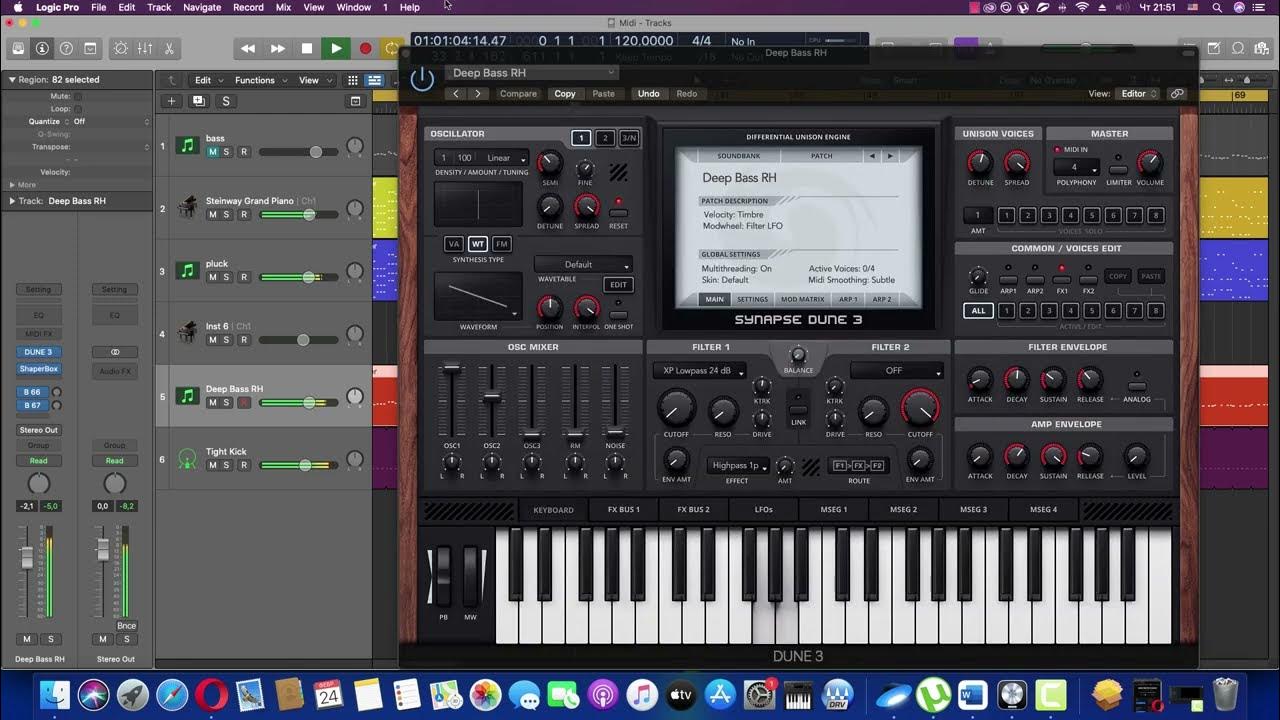This screenshot has width=1280, height=720.
Task: Select previous patch arrow in DUNE display
Action: coord(872,156)
